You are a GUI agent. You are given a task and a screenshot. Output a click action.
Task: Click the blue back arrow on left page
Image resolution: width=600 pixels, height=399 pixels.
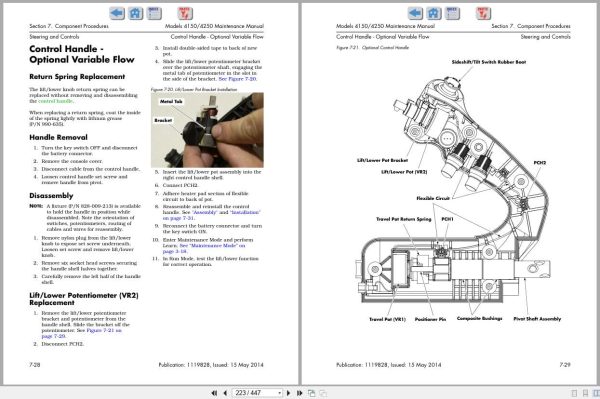117,13
